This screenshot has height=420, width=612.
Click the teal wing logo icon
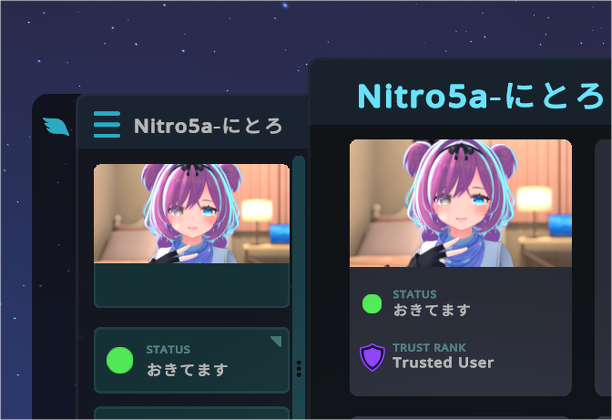pyautogui.click(x=56, y=126)
